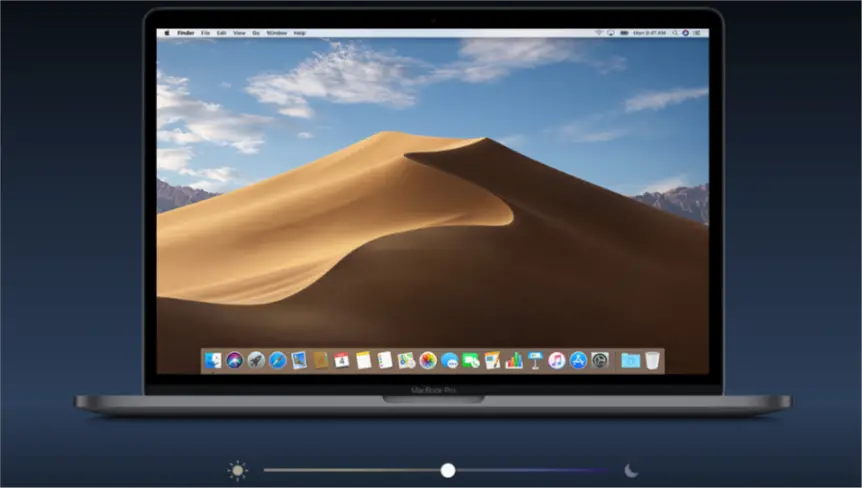Open the App Store icon
Image resolution: width=862 pixels, height=488 pixels.
coord(578,361)
